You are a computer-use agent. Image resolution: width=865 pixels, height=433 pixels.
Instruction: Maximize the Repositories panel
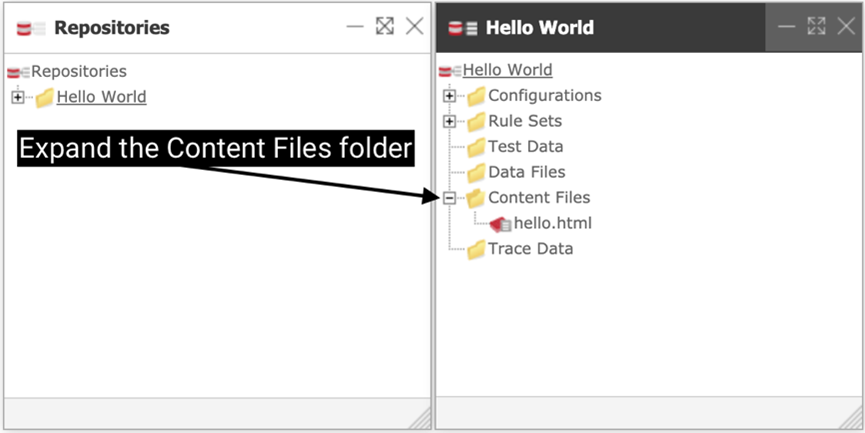tap(385, 27)
